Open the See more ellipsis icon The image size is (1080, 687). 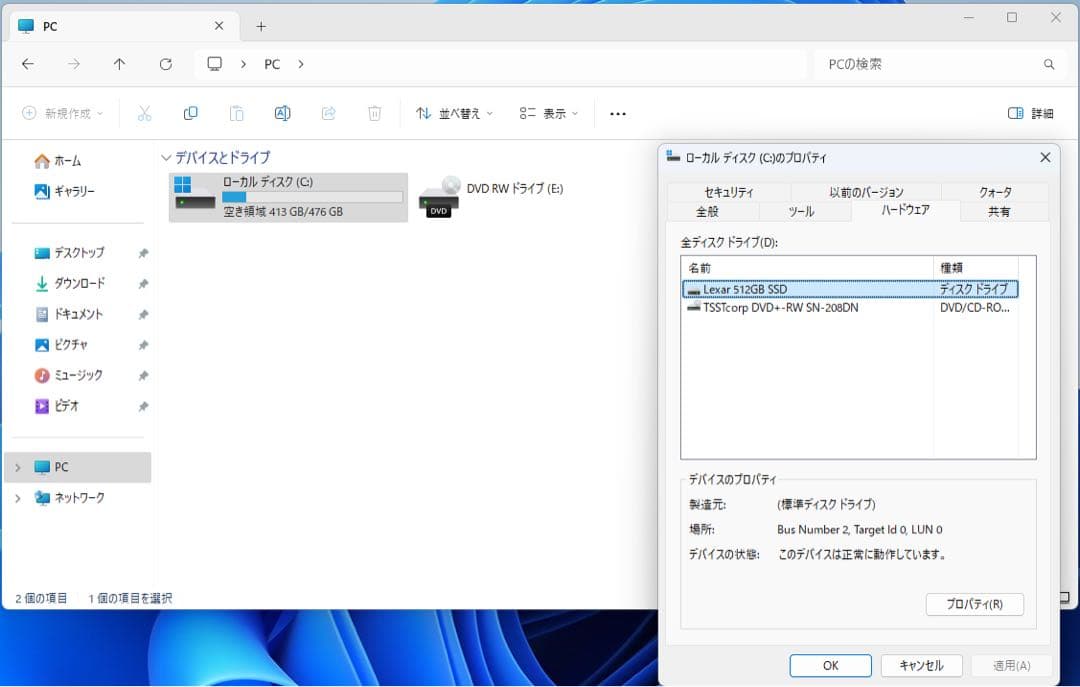coord(617,113)
